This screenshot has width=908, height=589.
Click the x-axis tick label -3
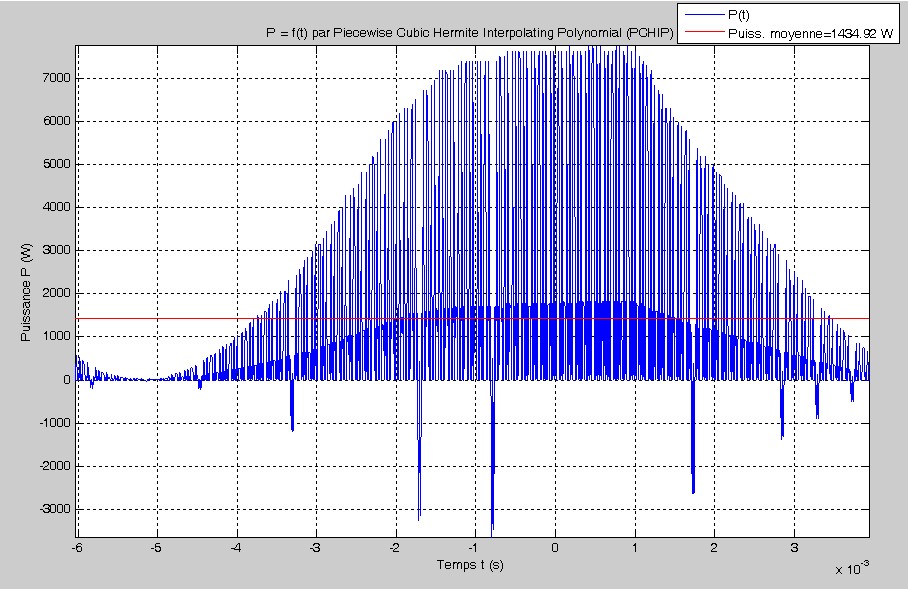[316, 547]
